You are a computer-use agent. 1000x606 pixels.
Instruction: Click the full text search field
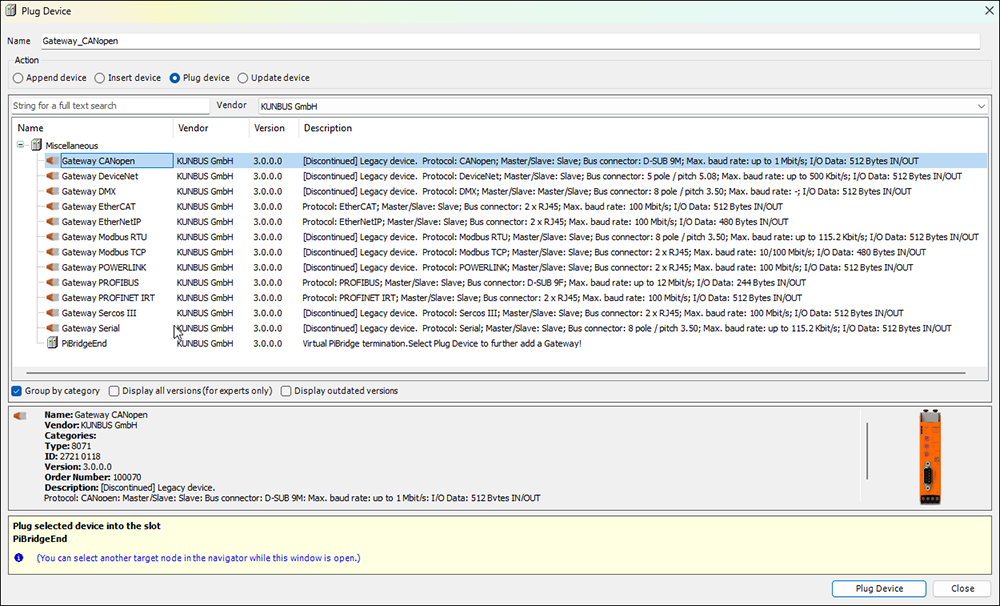(x=110, y=106)
